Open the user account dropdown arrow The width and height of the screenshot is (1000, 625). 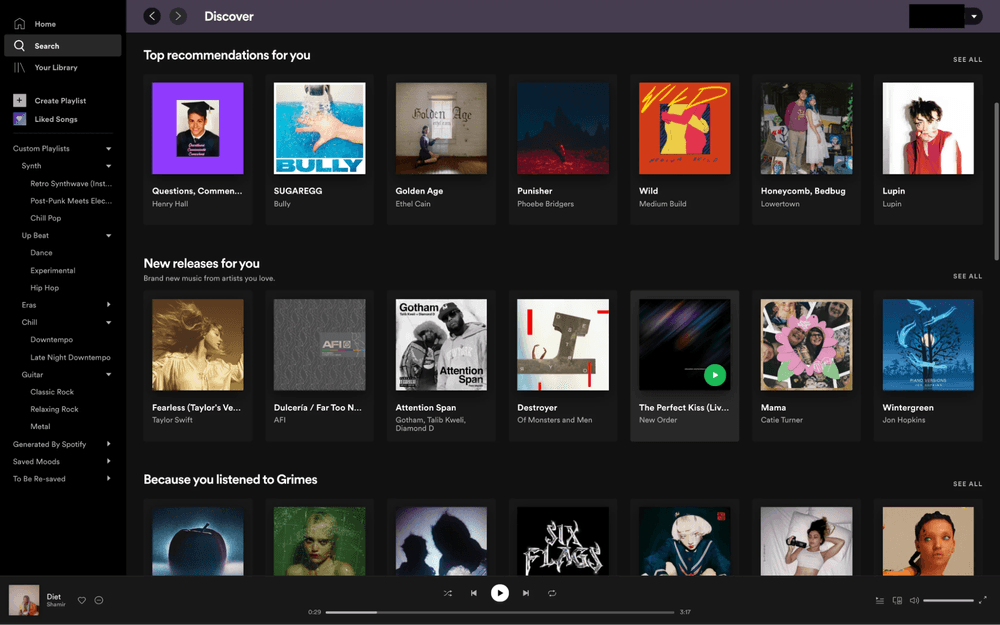pos(974,17)
